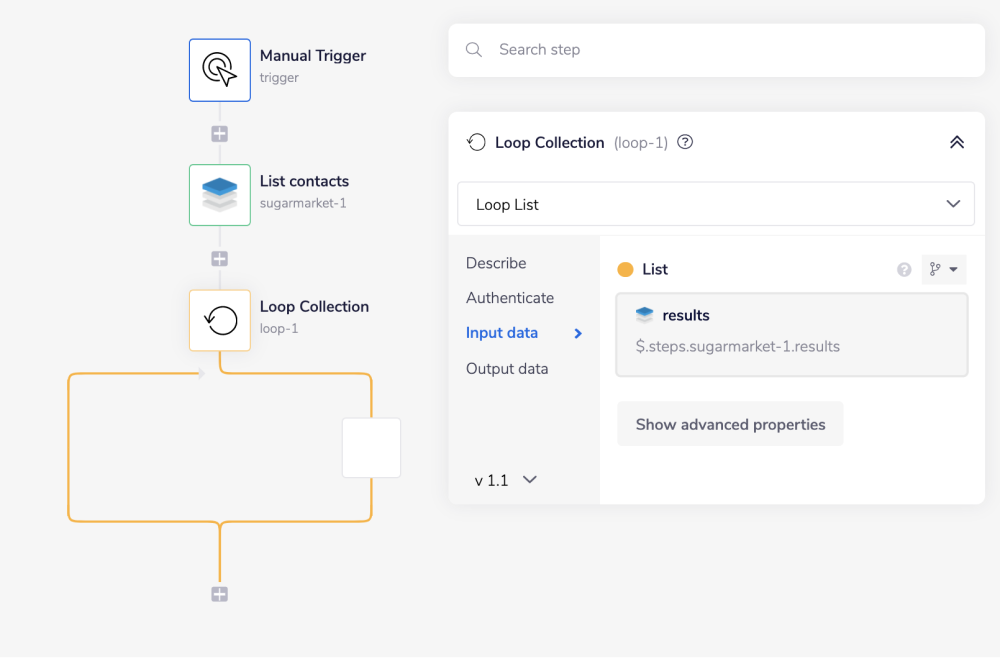Image resolution: width=1000 pixels, height=658 pixels.
Task: Open the v 1.1 version dropdown
Action: (x=506, y=480)
